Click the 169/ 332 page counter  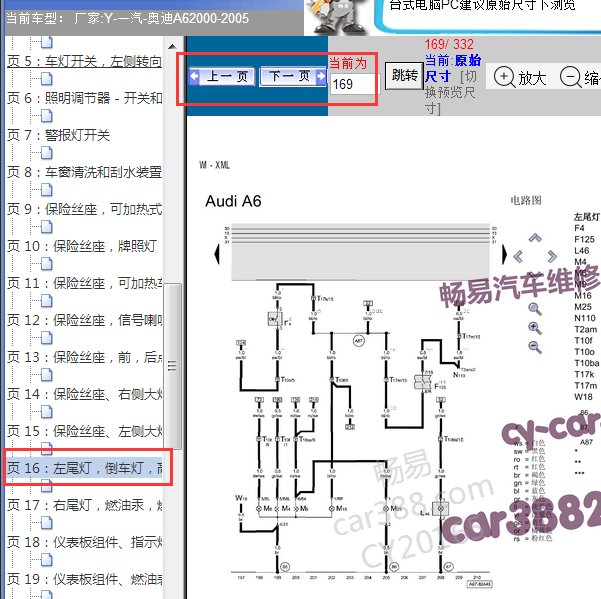pyautogui.click(x=449, y=44)
